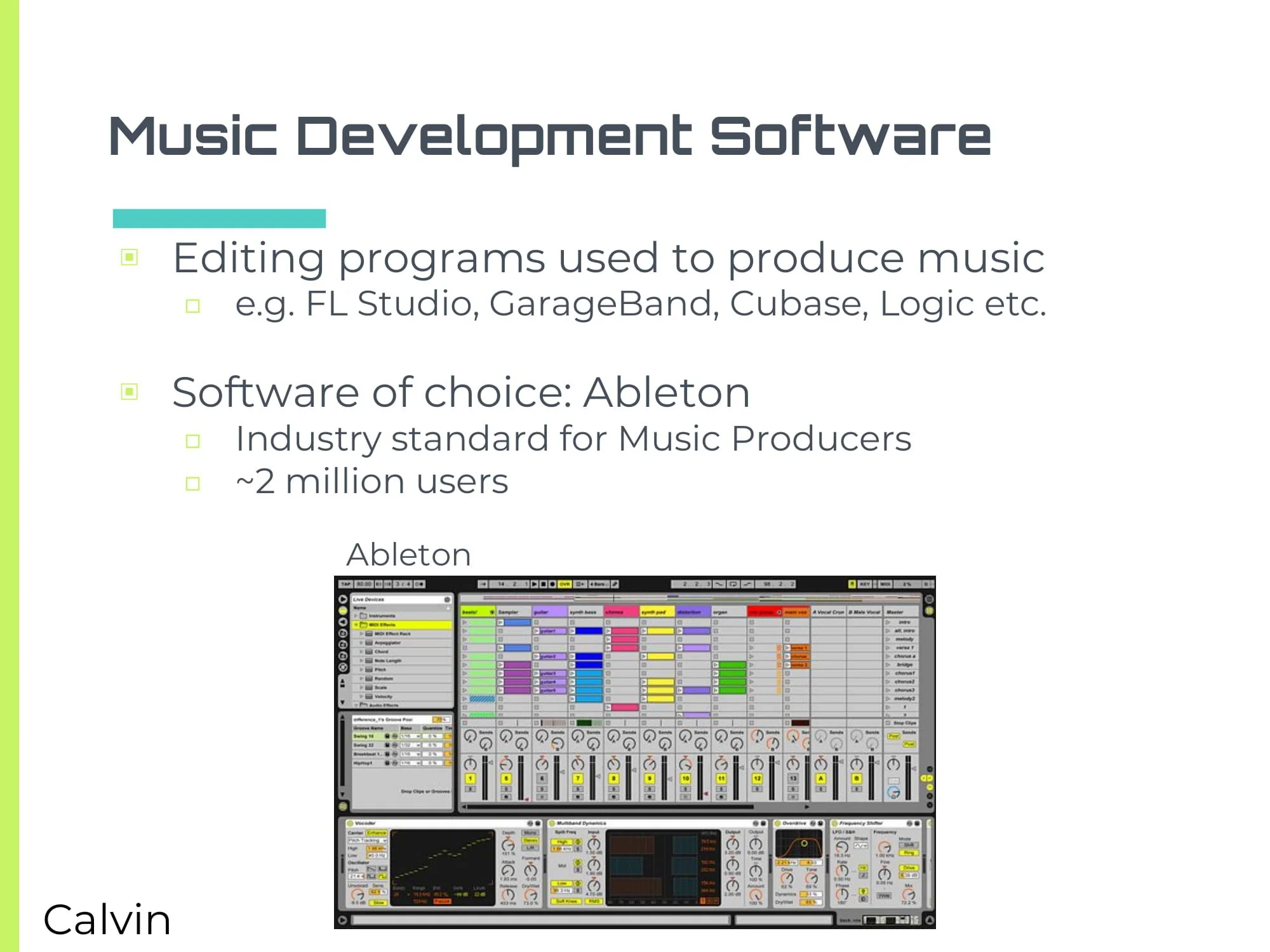The image size is (1270, 952).
Task: Open the Hot-Swap browser icon in sidebar
Action: pyautogui.click(x=343, y=668)
